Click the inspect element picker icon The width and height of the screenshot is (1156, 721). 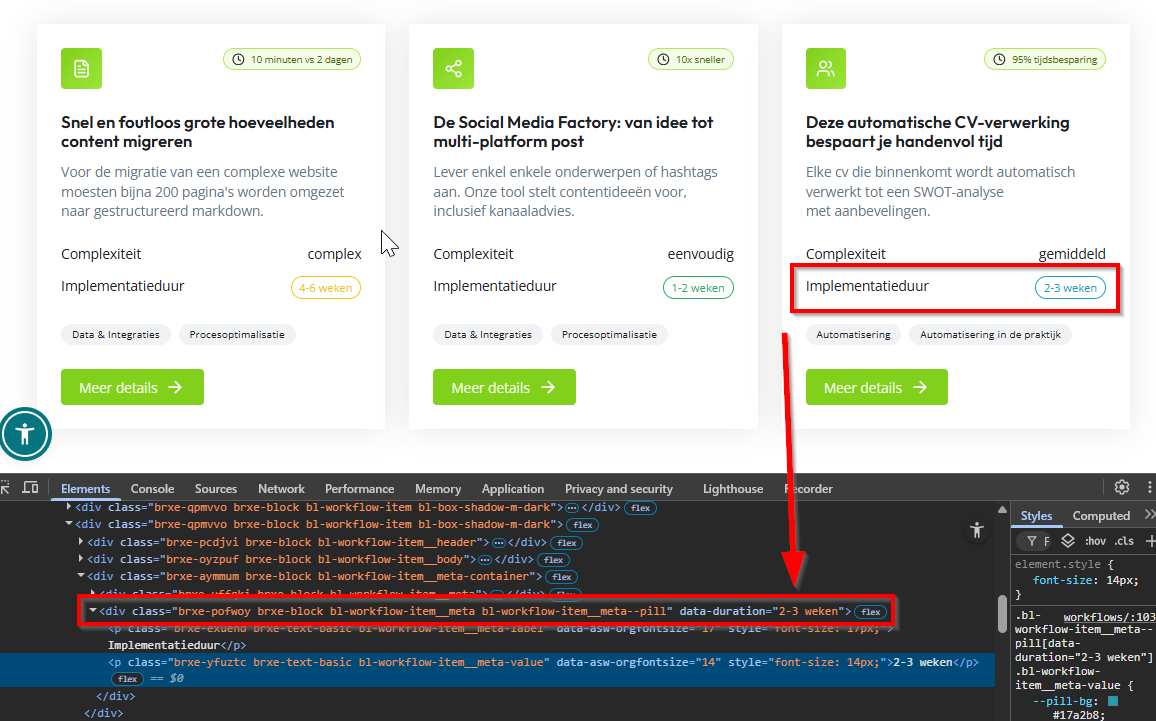click(x=5, y=488)
